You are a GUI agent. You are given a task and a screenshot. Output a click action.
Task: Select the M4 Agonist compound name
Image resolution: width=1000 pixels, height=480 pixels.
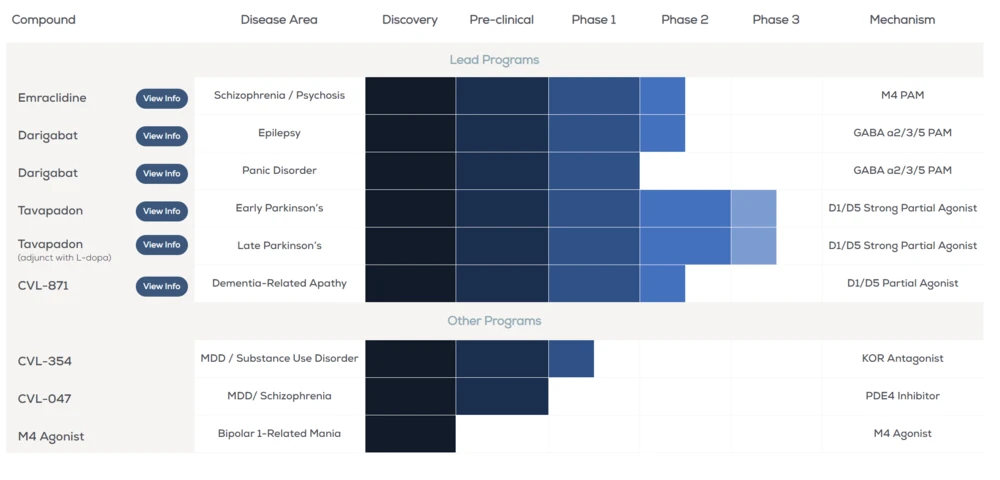[x=51, y=436]
